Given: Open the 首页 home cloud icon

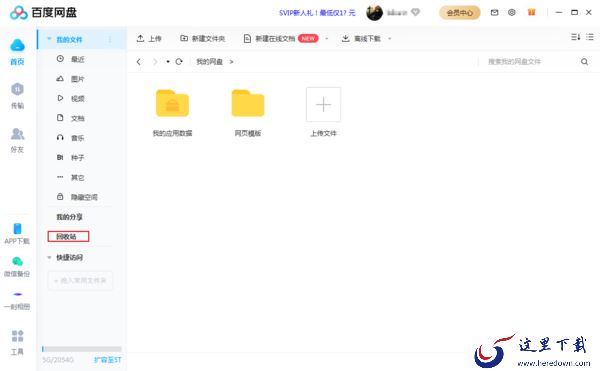Looking at the screenshot, I should [17, 46].
